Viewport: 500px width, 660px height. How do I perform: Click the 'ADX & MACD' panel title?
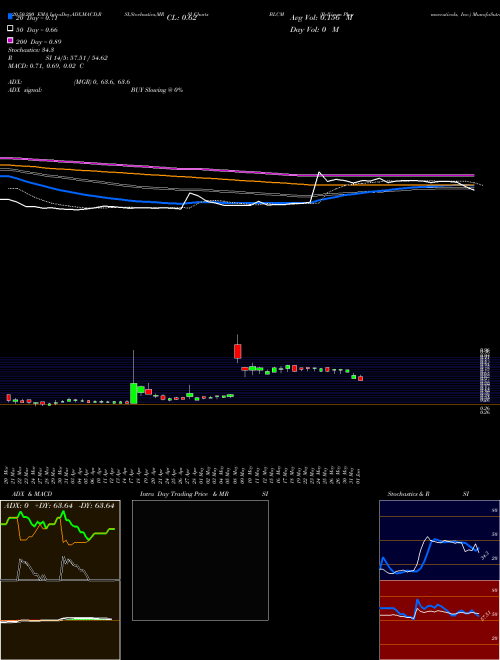point(32,494)
